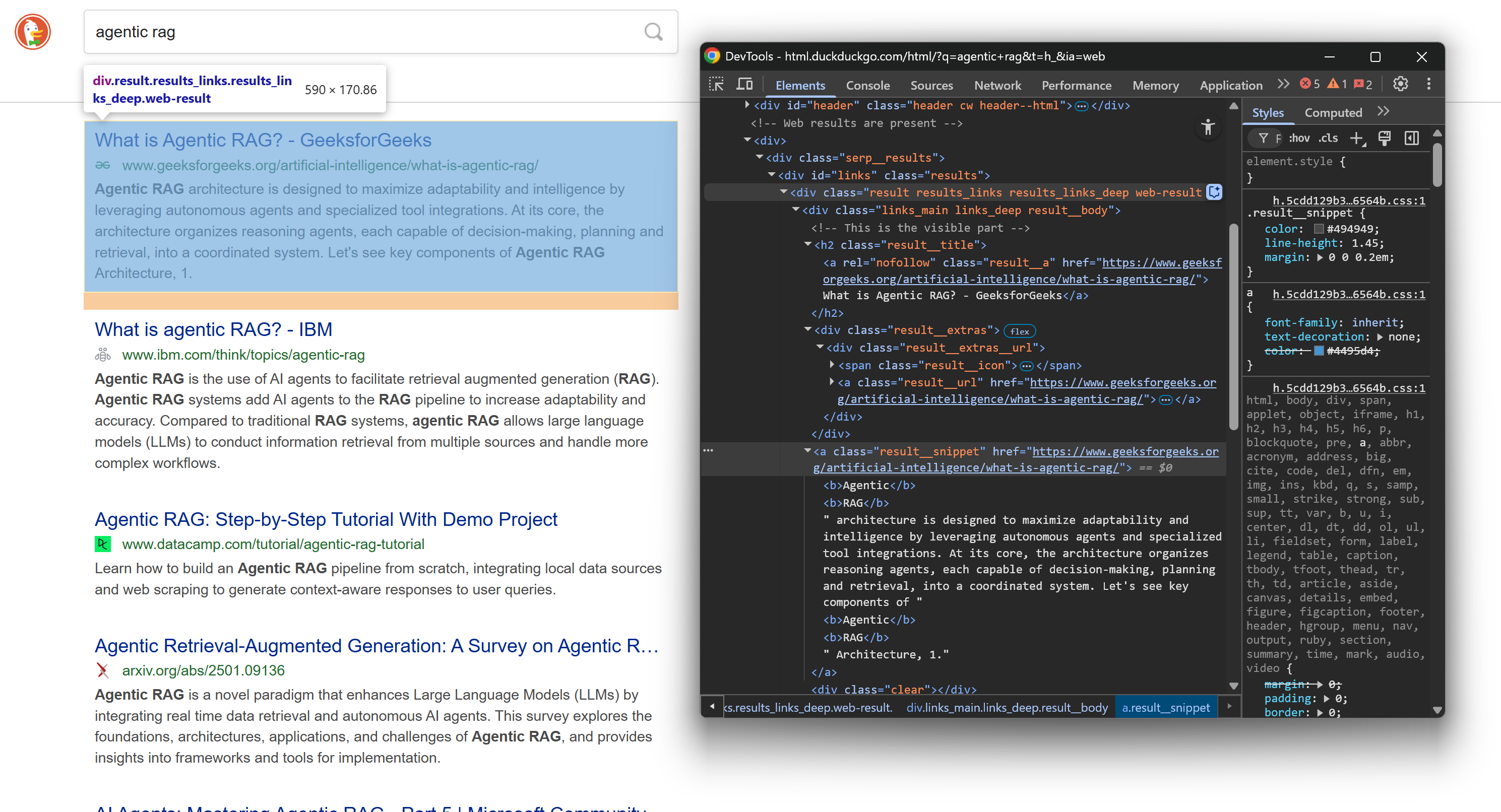This screenshot has height=812, width=1501.
Task: Toggle the device emulation toolbar
Action: click(744, 83)
